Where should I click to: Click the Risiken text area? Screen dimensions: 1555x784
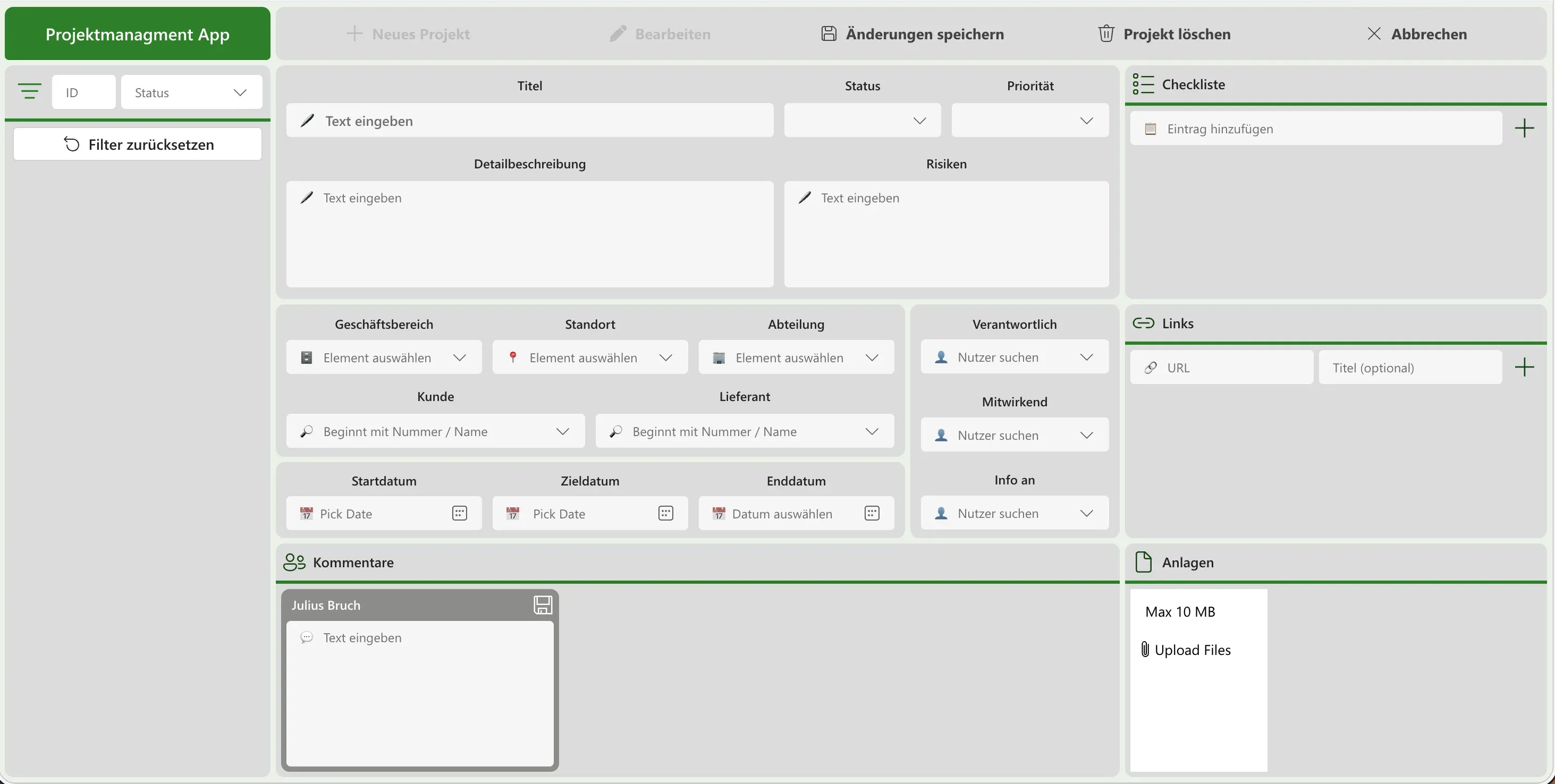coord(946,234)
